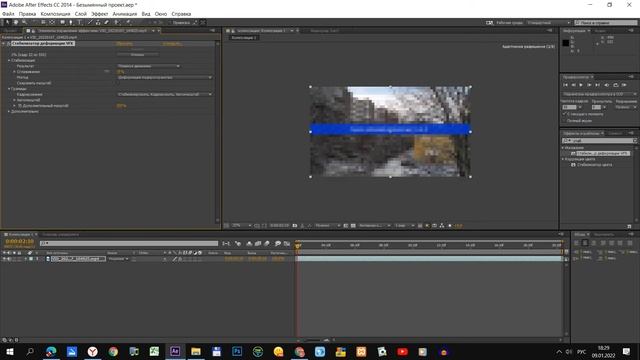The image size is (640, 360).
Task: Select 'Стабилизатор цвета' in Effects panel
Action: (x=594, y=165)
